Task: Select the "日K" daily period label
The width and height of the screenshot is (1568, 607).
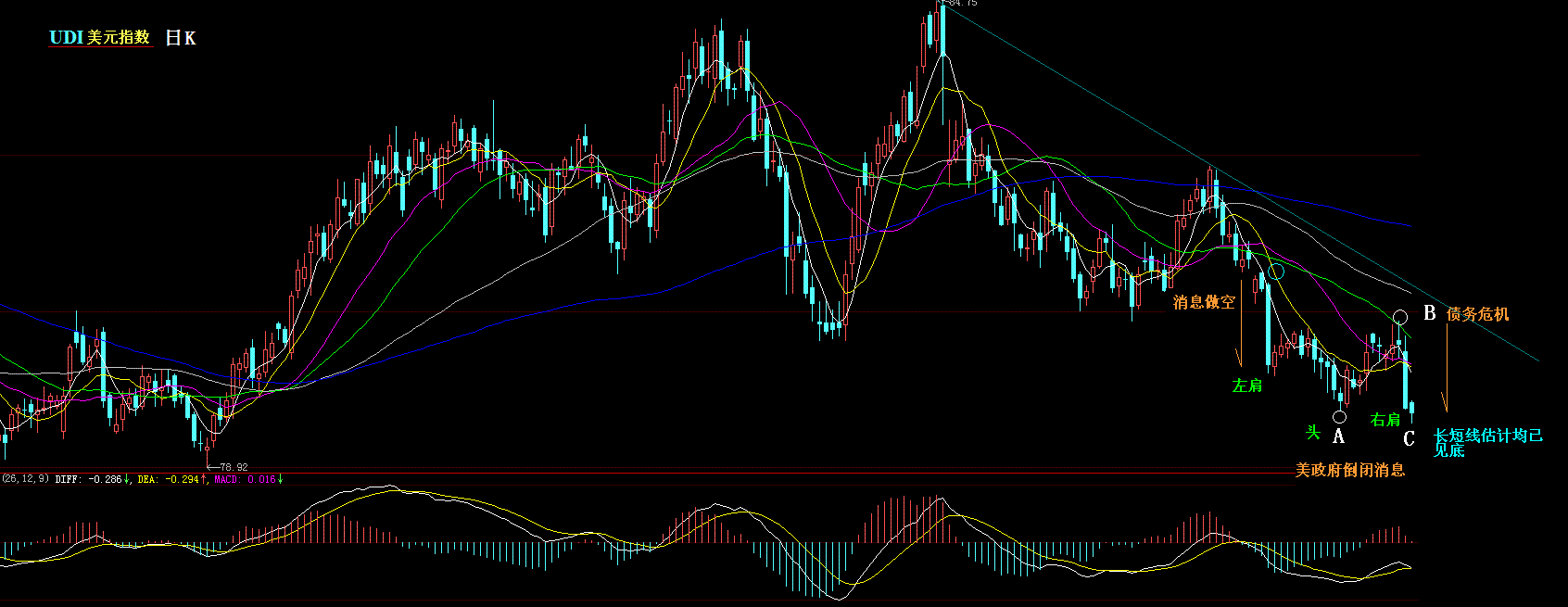Action: point(181,38)
